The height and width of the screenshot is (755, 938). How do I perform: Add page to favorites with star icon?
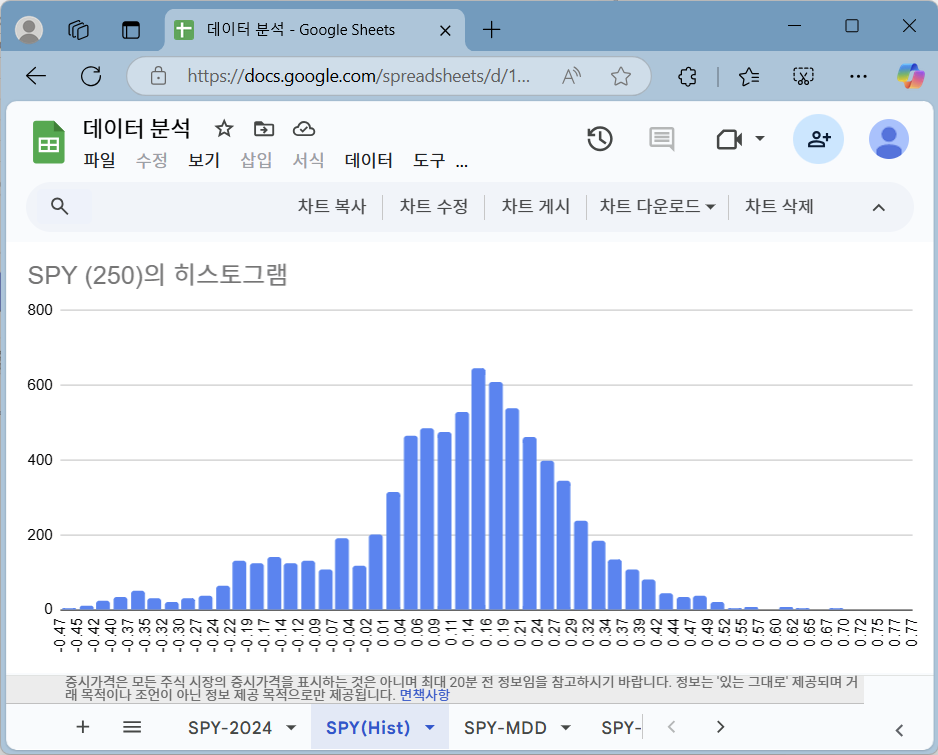click(621, 76)
